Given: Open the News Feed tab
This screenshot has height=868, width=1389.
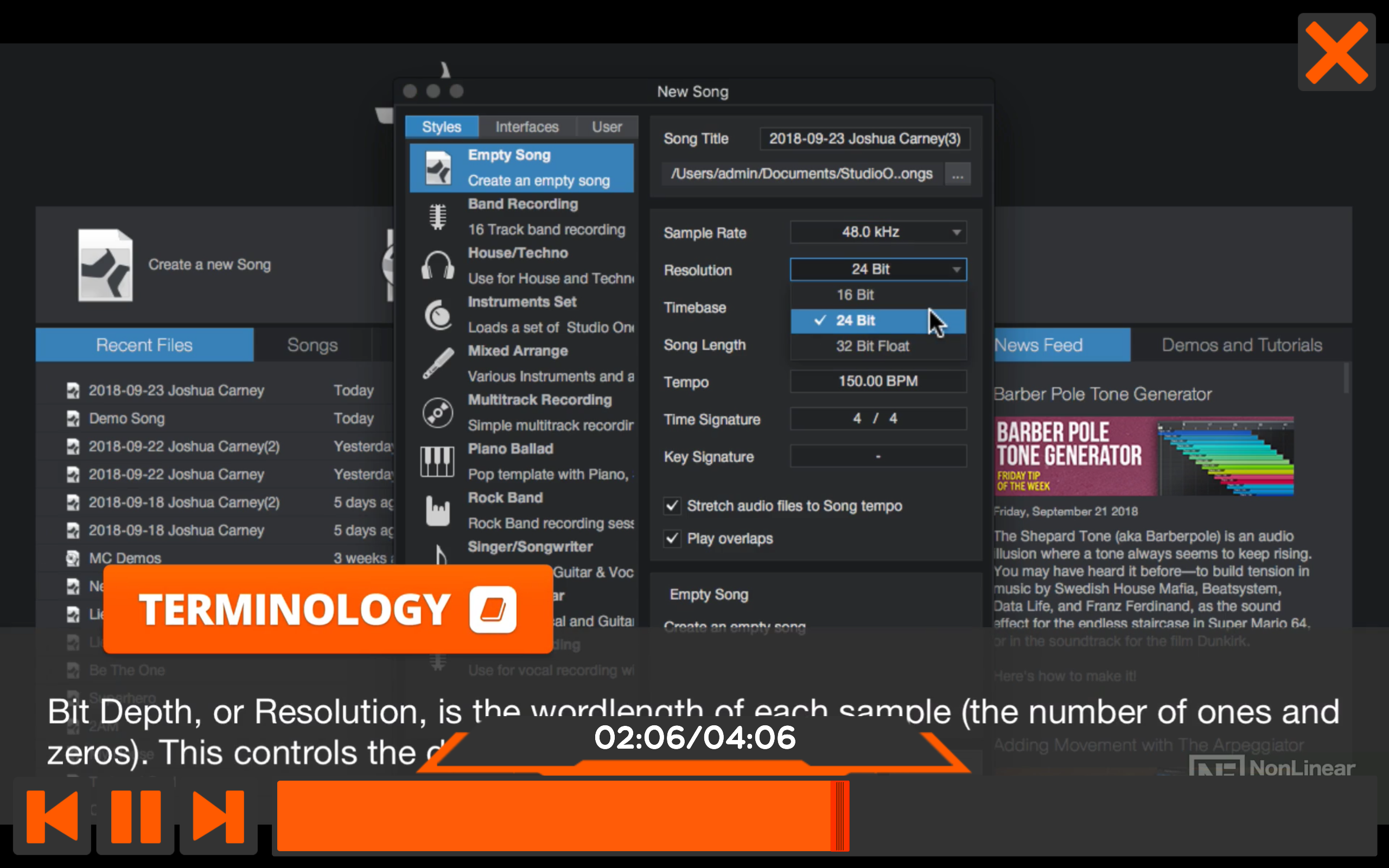Looking at the screenshot, I should coord(1062,345).
